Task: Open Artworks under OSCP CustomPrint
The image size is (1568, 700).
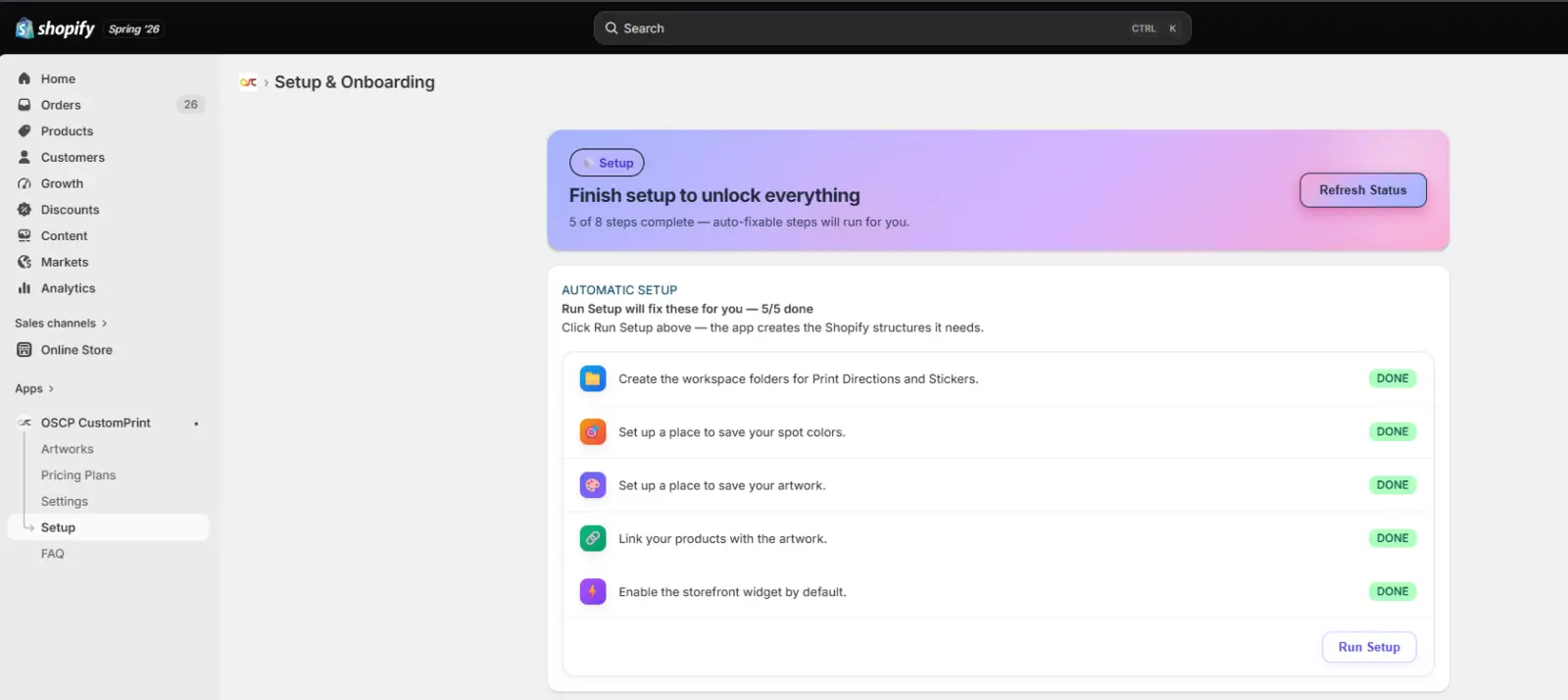Action: [68, 449]
